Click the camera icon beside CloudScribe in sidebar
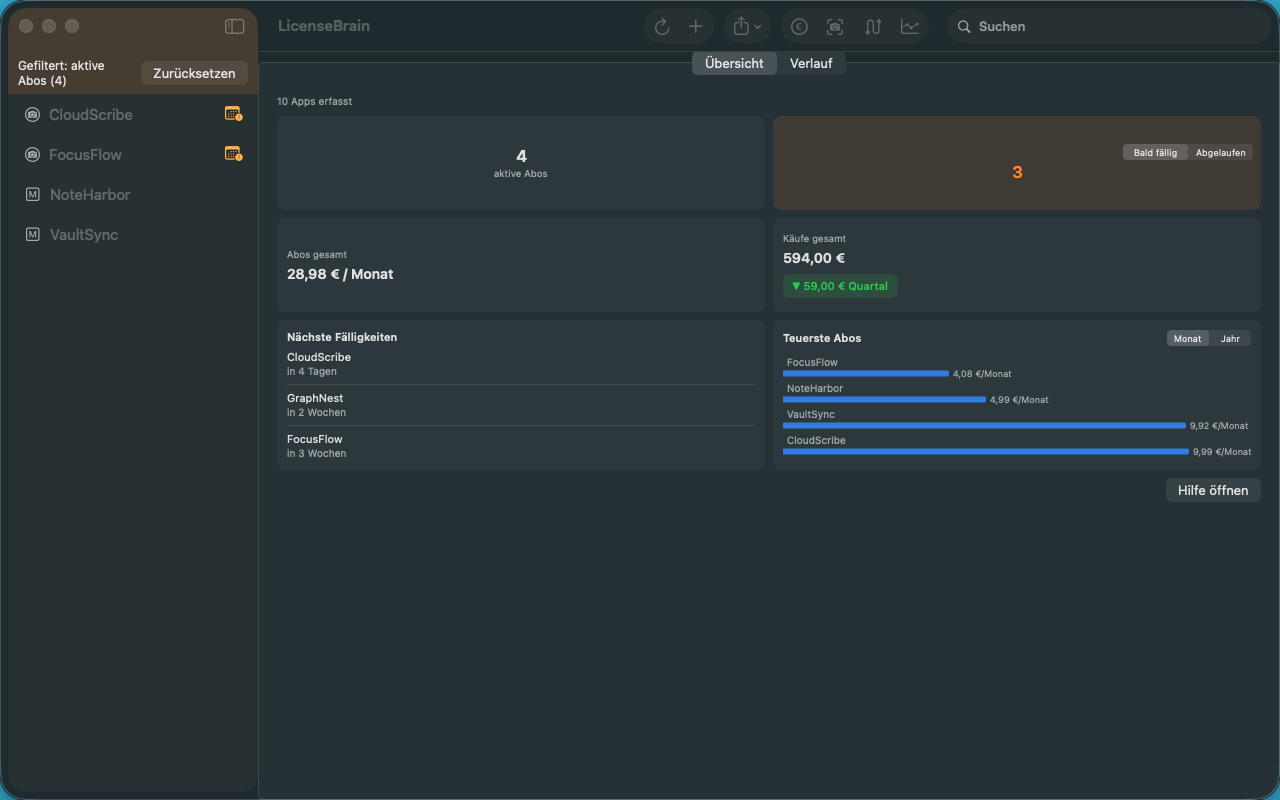This screenshot has height=800, width=1280. [33, 115]
